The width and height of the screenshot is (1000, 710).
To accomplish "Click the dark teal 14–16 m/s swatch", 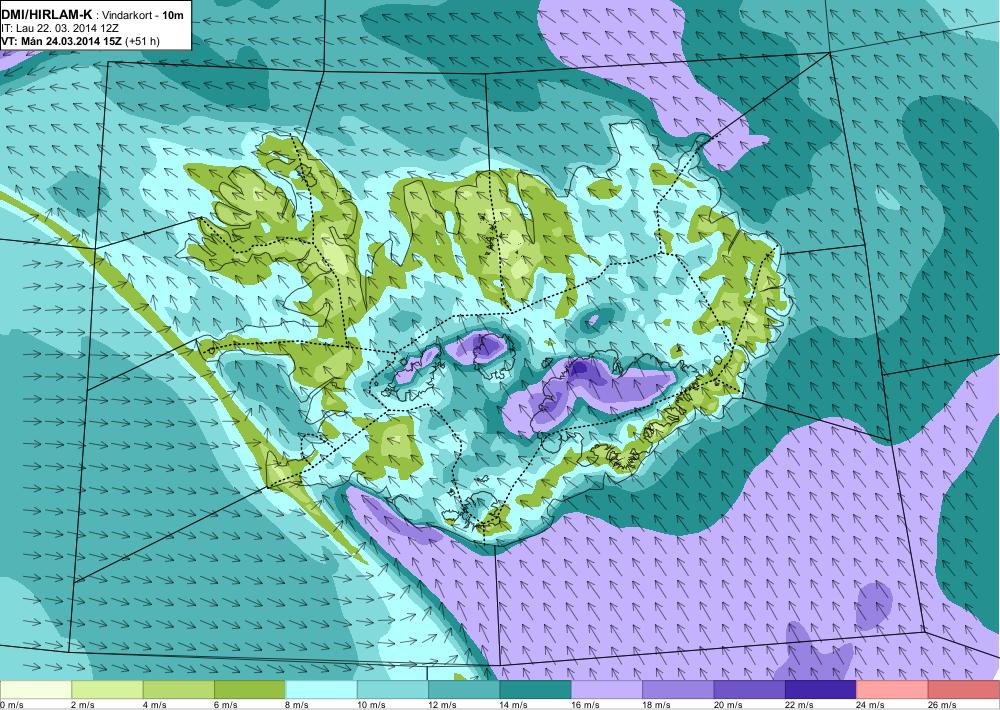I will point(536,690).
